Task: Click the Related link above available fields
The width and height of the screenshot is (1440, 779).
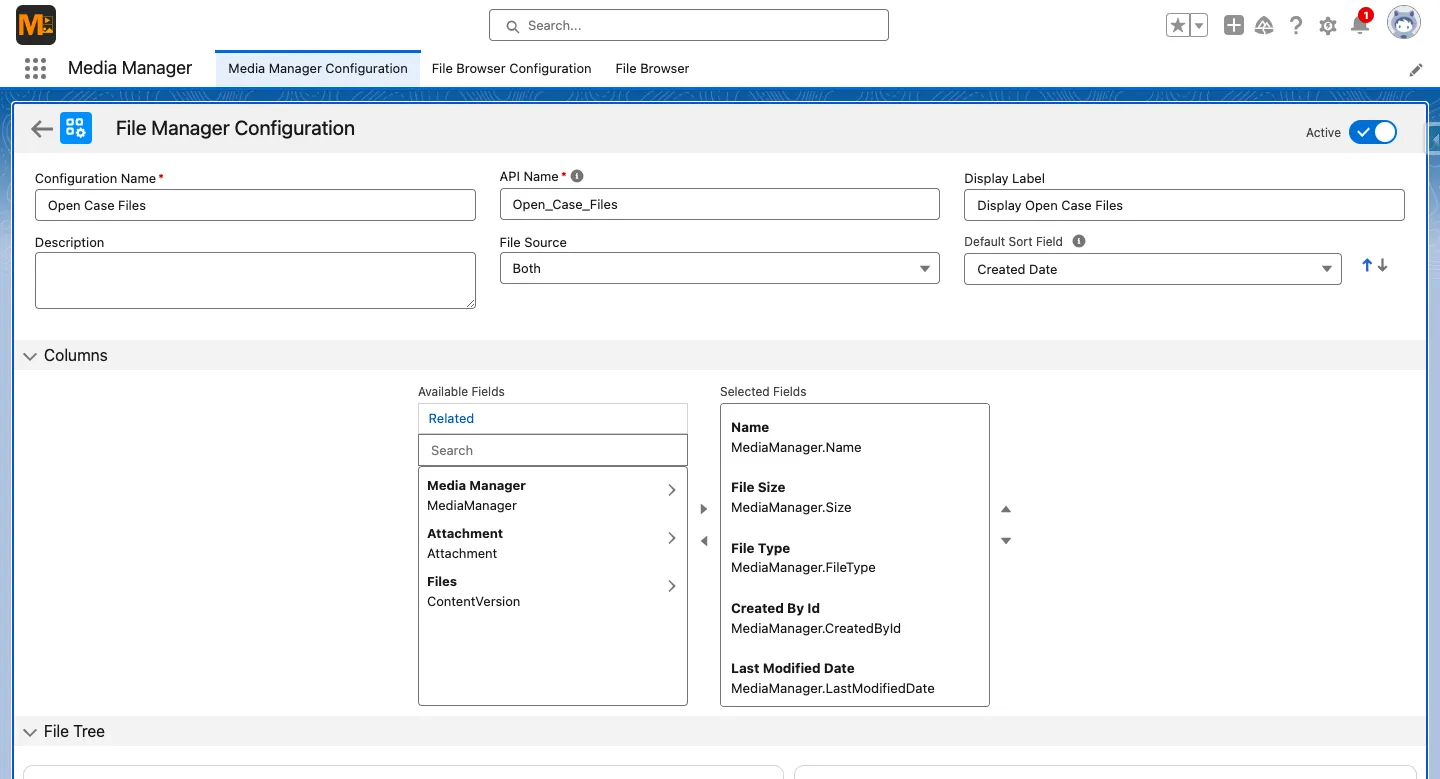Action: tap(450, 418)
